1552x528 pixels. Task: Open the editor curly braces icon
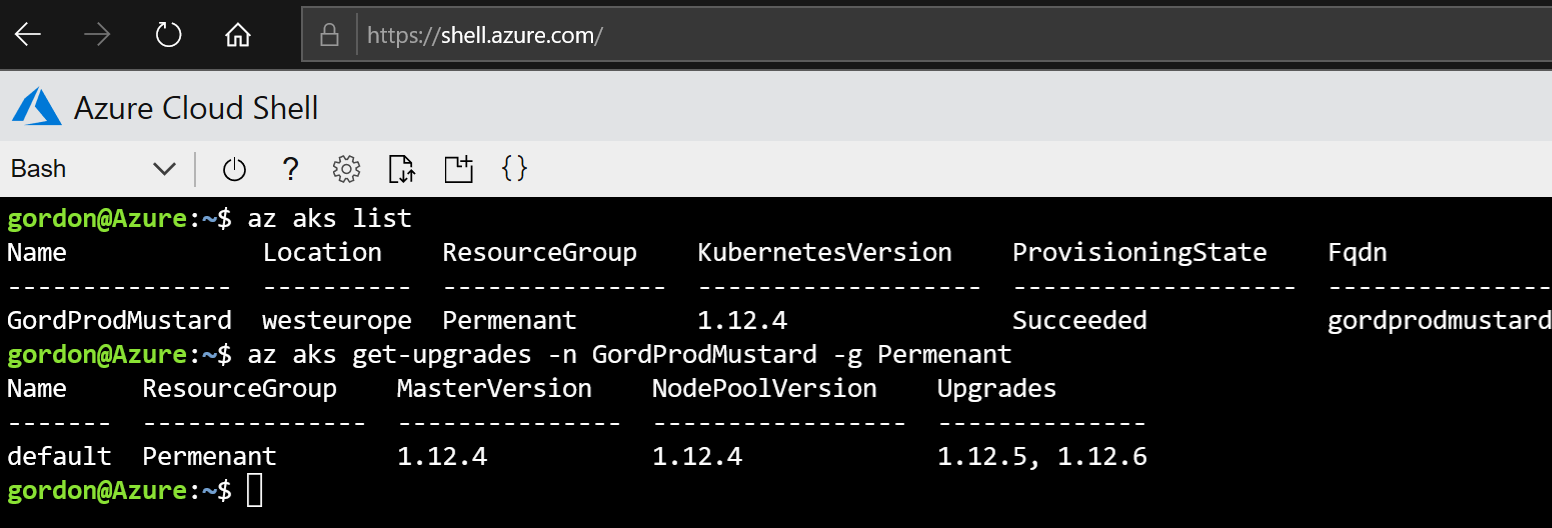coord(514,168)
